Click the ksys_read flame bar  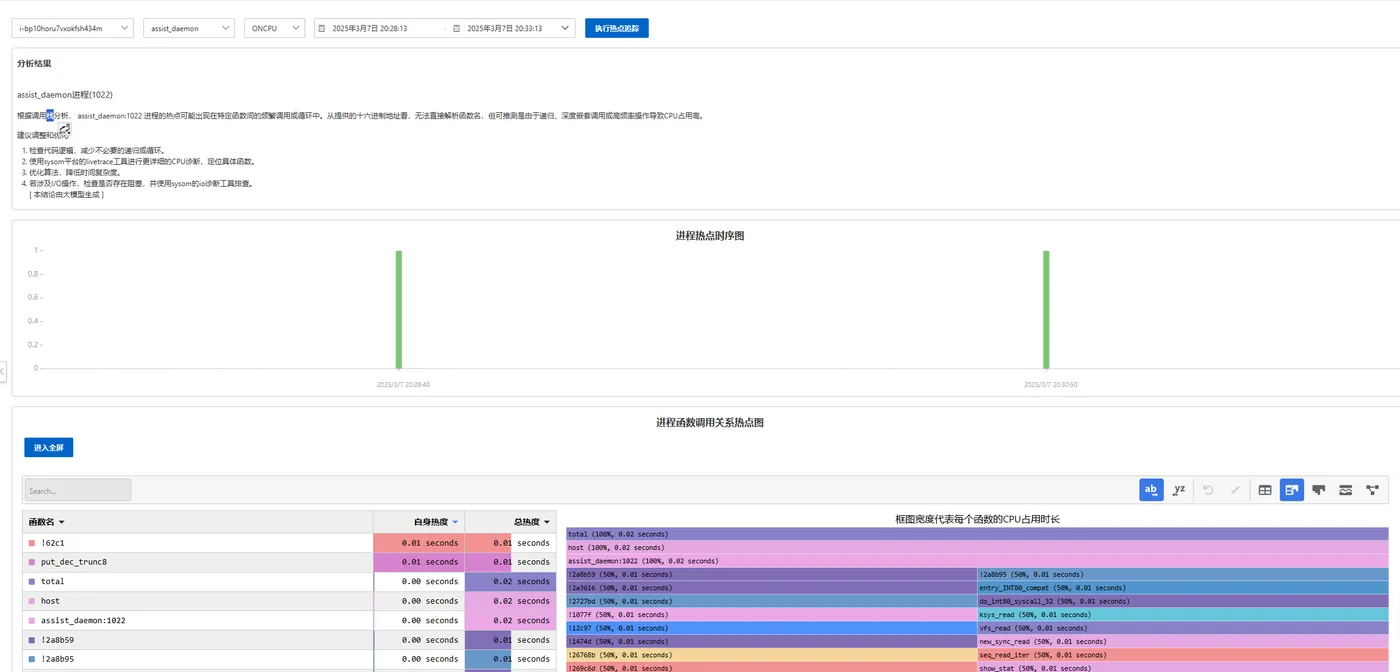coord(1183,614)
